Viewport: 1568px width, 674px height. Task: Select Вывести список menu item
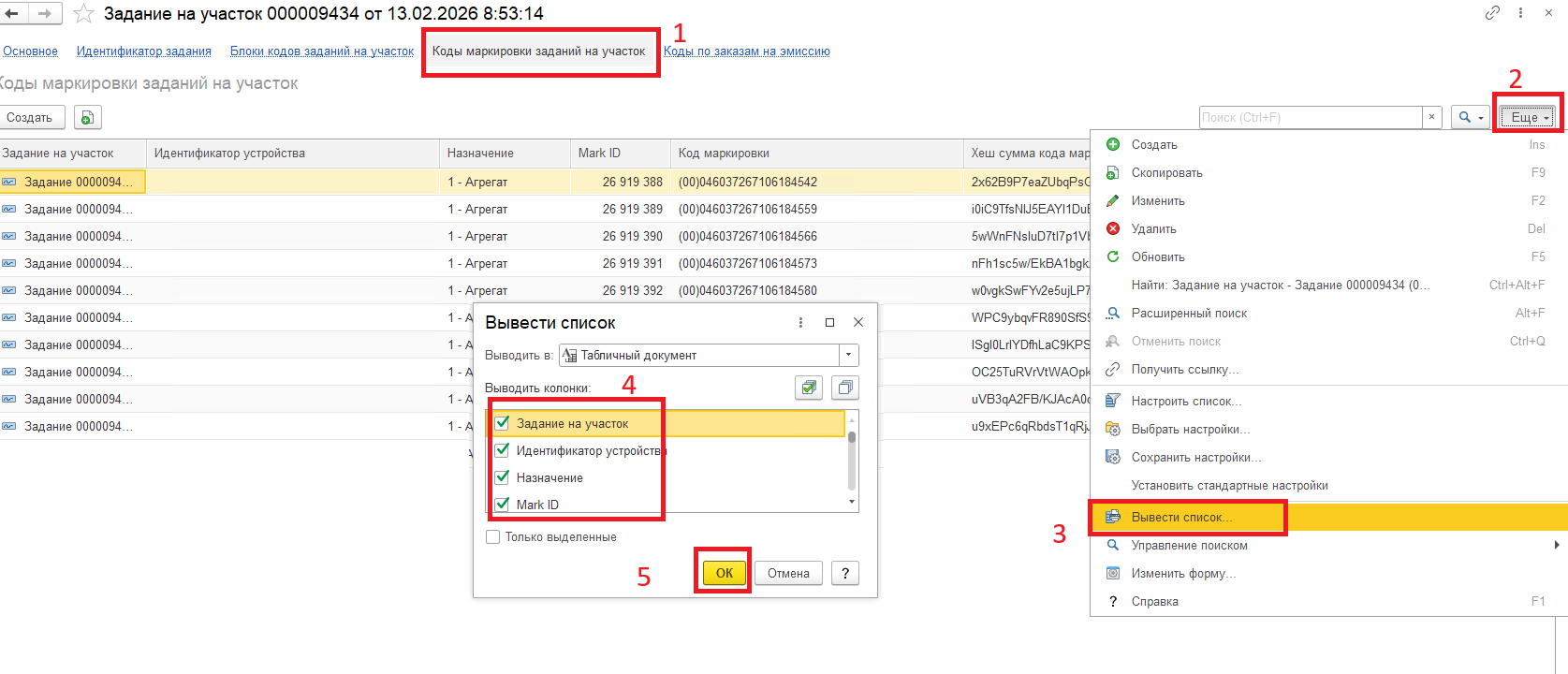click(x=1180, y=518)
